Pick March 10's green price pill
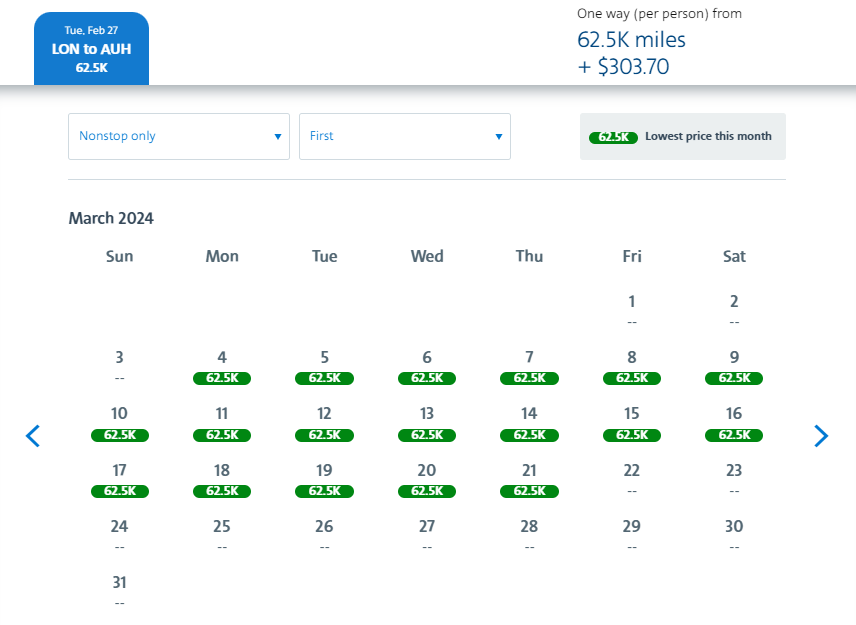Image resolution: width=856 pixels, height=625 pixels. tap(119, 434)
